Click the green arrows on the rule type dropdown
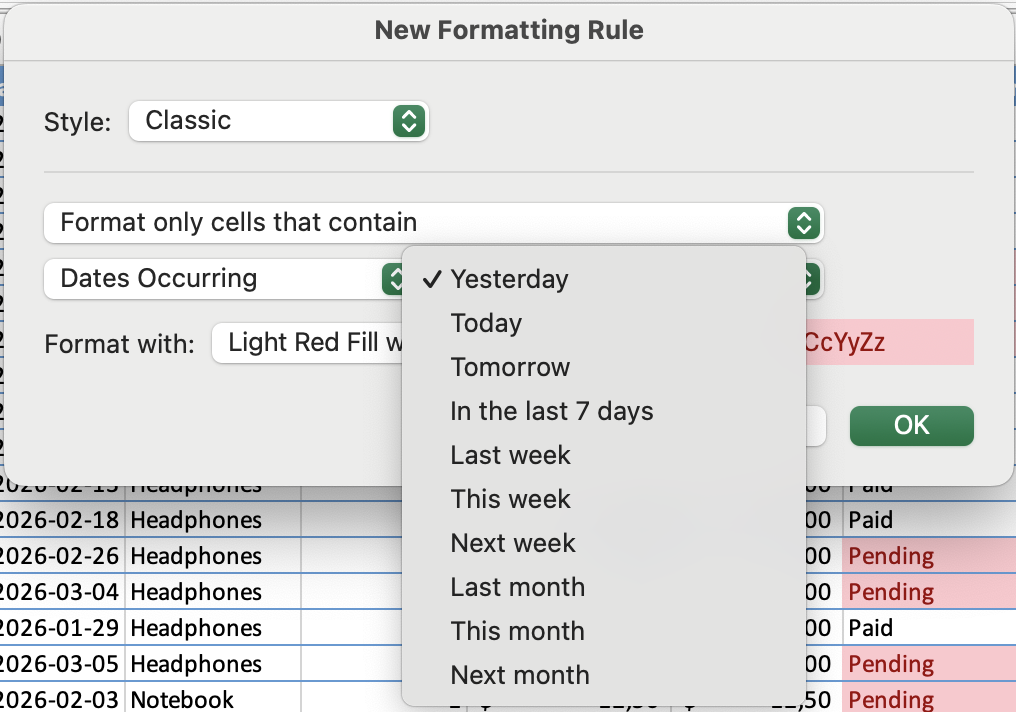 [803, 223]
